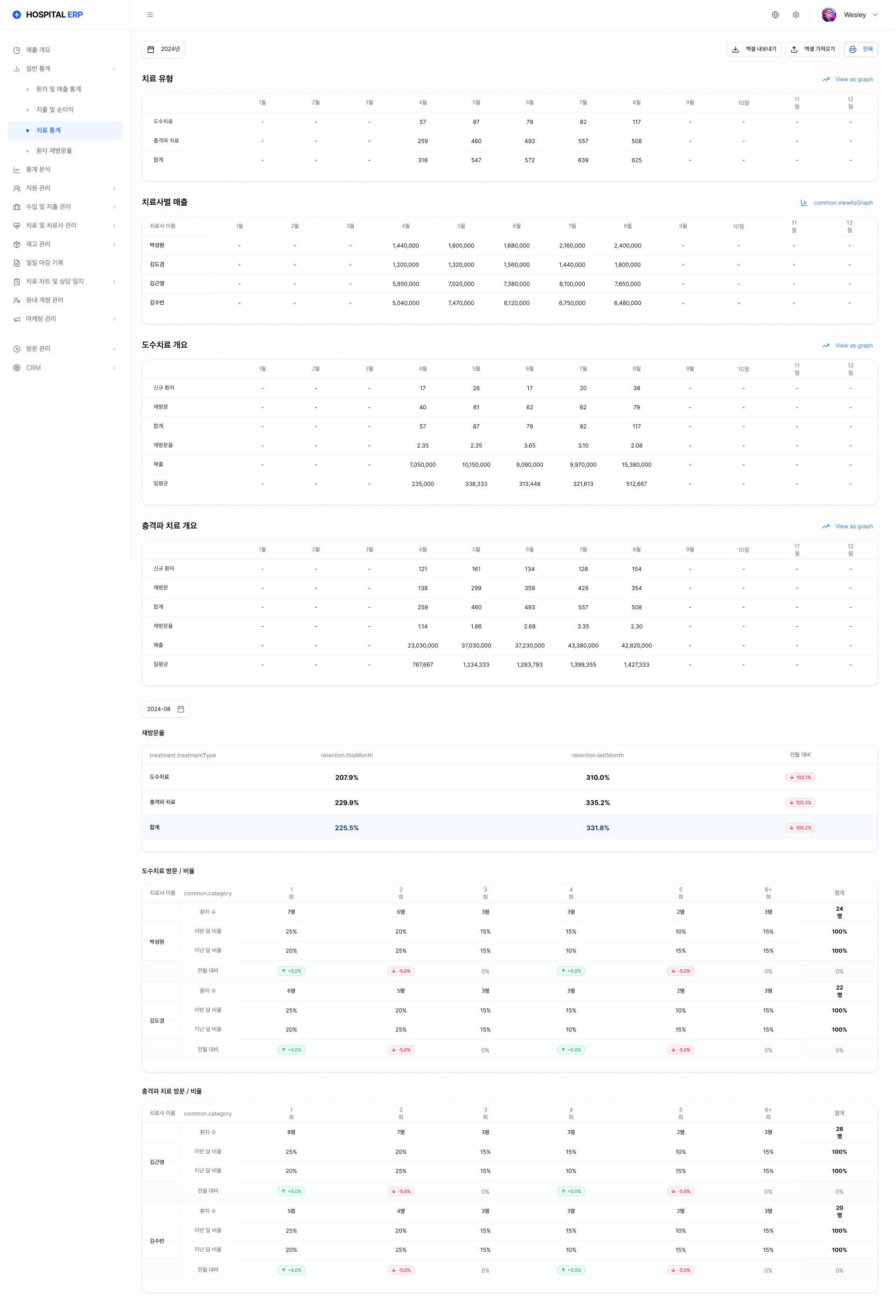Expand the Wesley account dropdown chevron
Screen dimensions: 896x1316
(875, 15)
